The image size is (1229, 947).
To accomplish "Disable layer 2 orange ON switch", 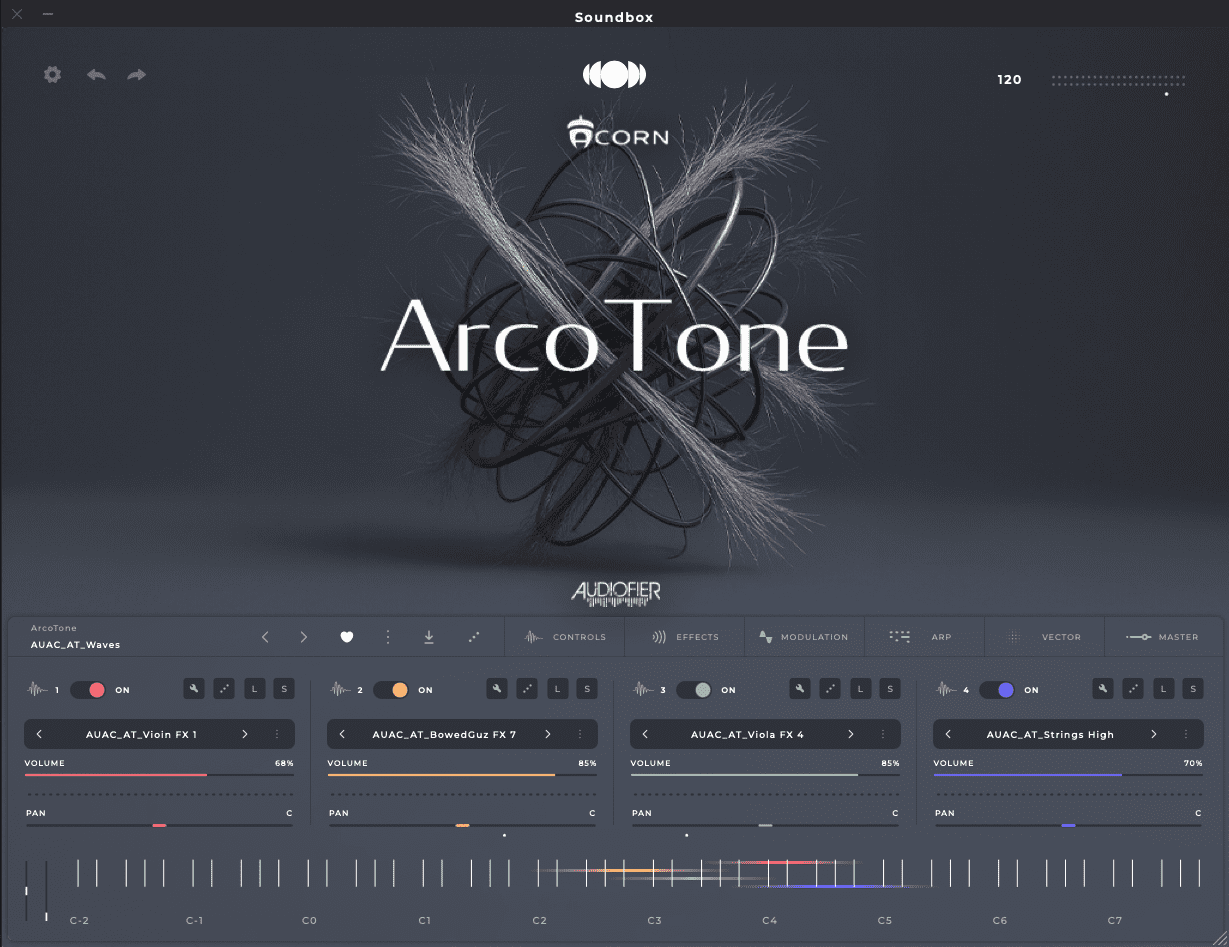I will point(392,690).
